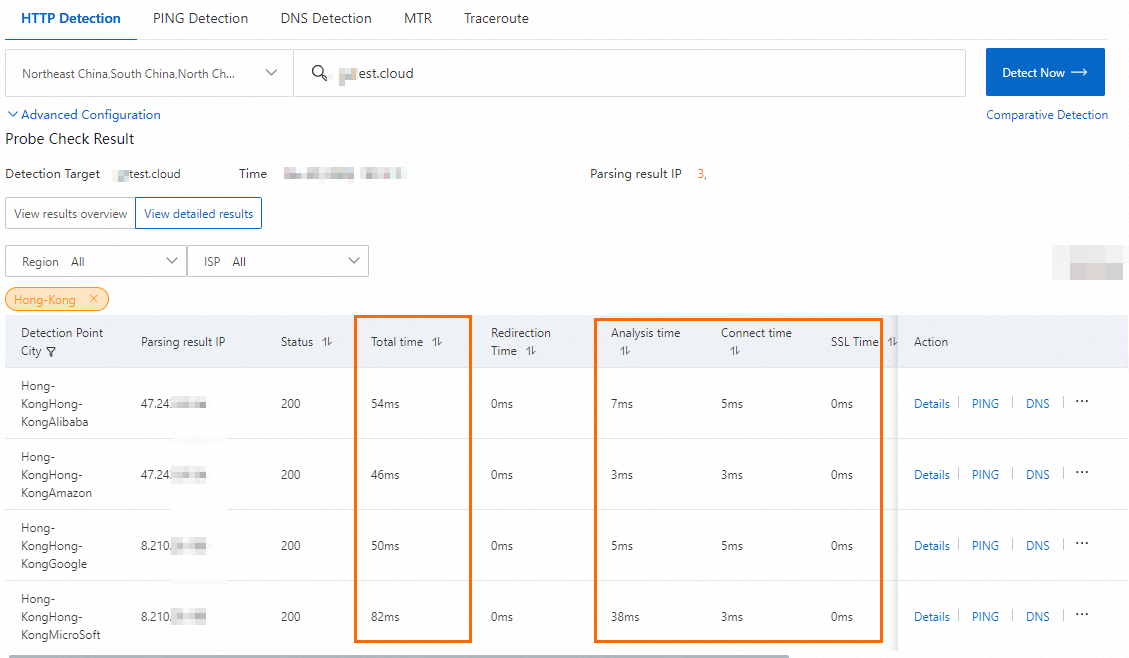The height and width of the screenshot is (658, 1129).
Task: Open the Region All dropdown
Action: pos(96,261)
